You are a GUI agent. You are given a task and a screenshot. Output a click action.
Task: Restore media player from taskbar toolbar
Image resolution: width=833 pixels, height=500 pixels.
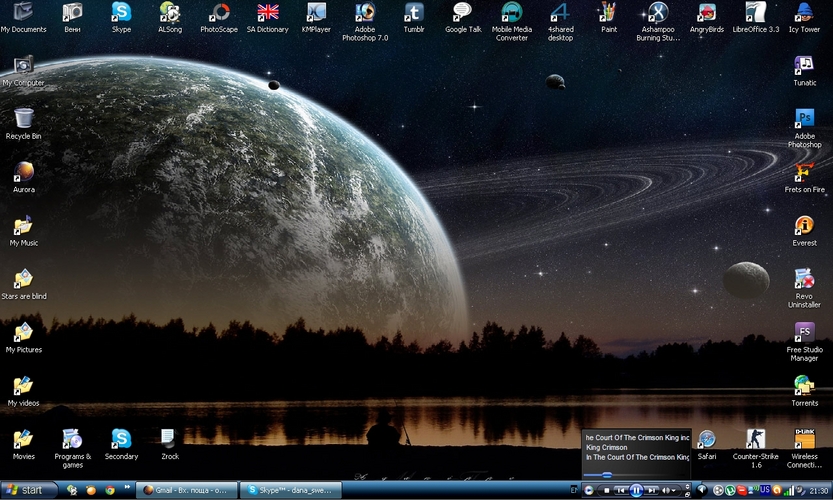tap(687, 495)
